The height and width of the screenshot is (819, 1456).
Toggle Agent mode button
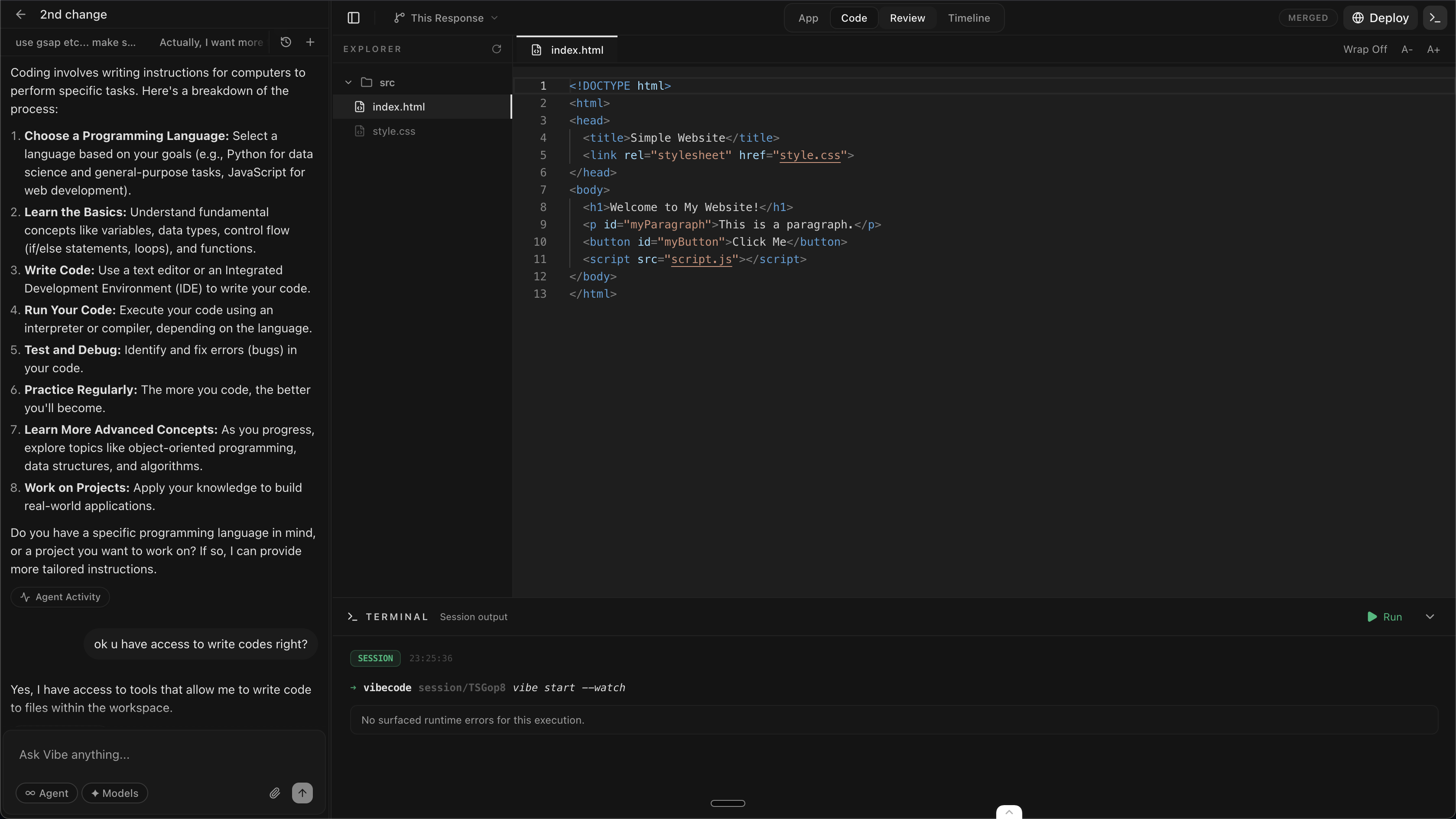tap(46, 793)
